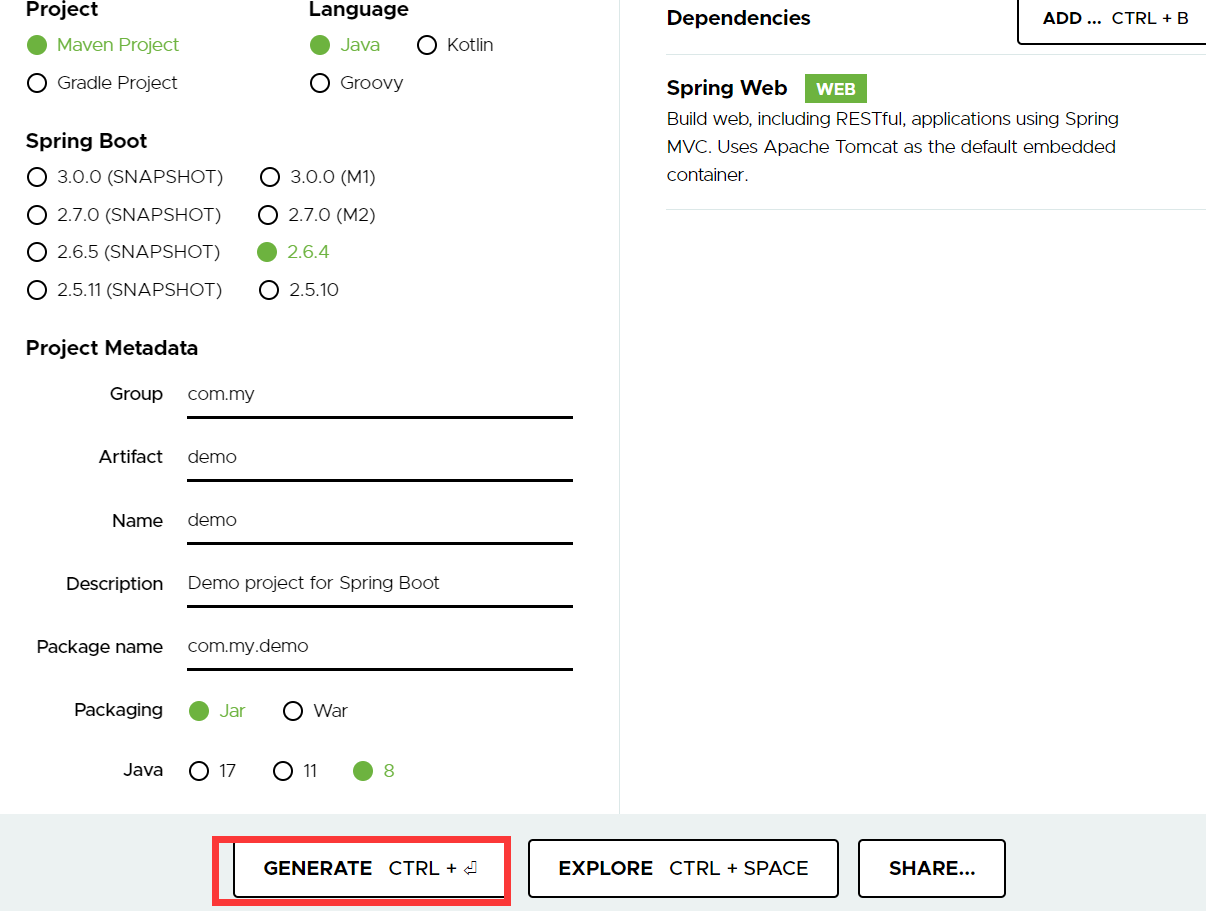Click the Language section heading
Screen dimensions: 1206x911
pyautogui.click(x=359, y=10)
